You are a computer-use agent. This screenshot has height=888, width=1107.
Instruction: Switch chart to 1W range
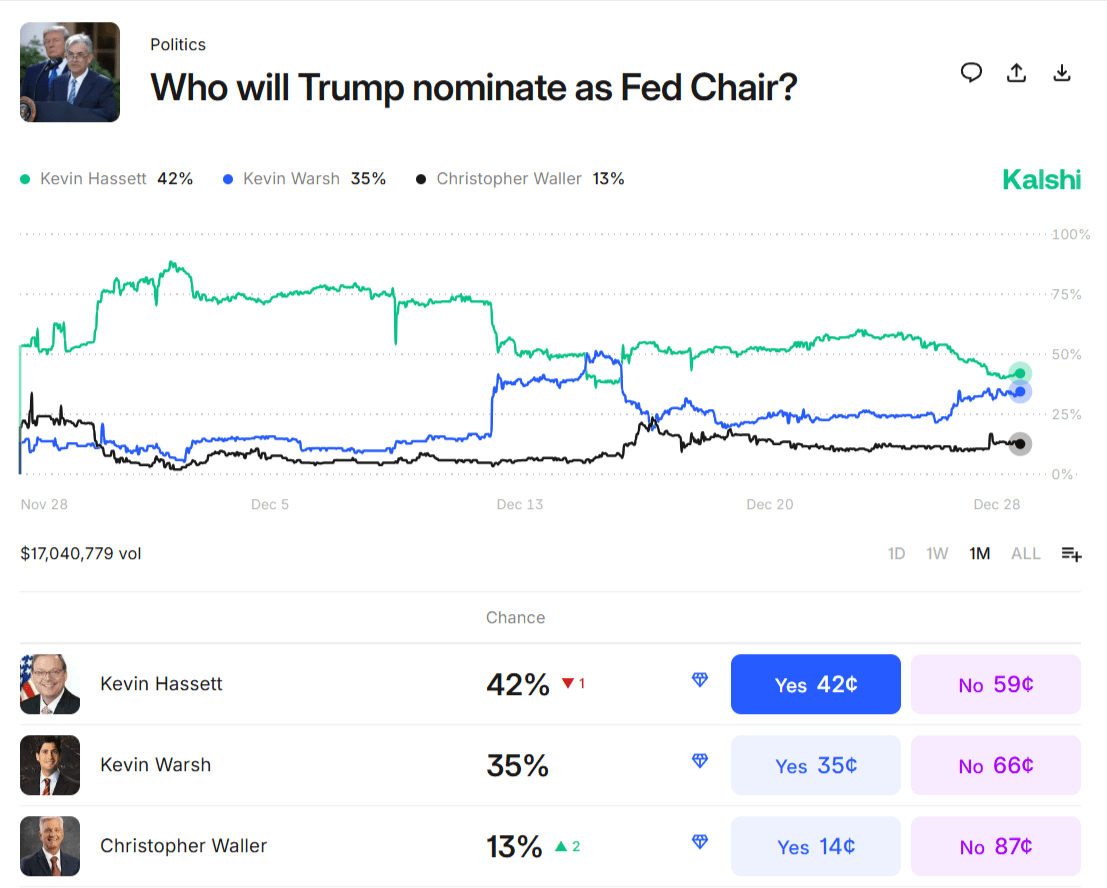pos(937,554)
